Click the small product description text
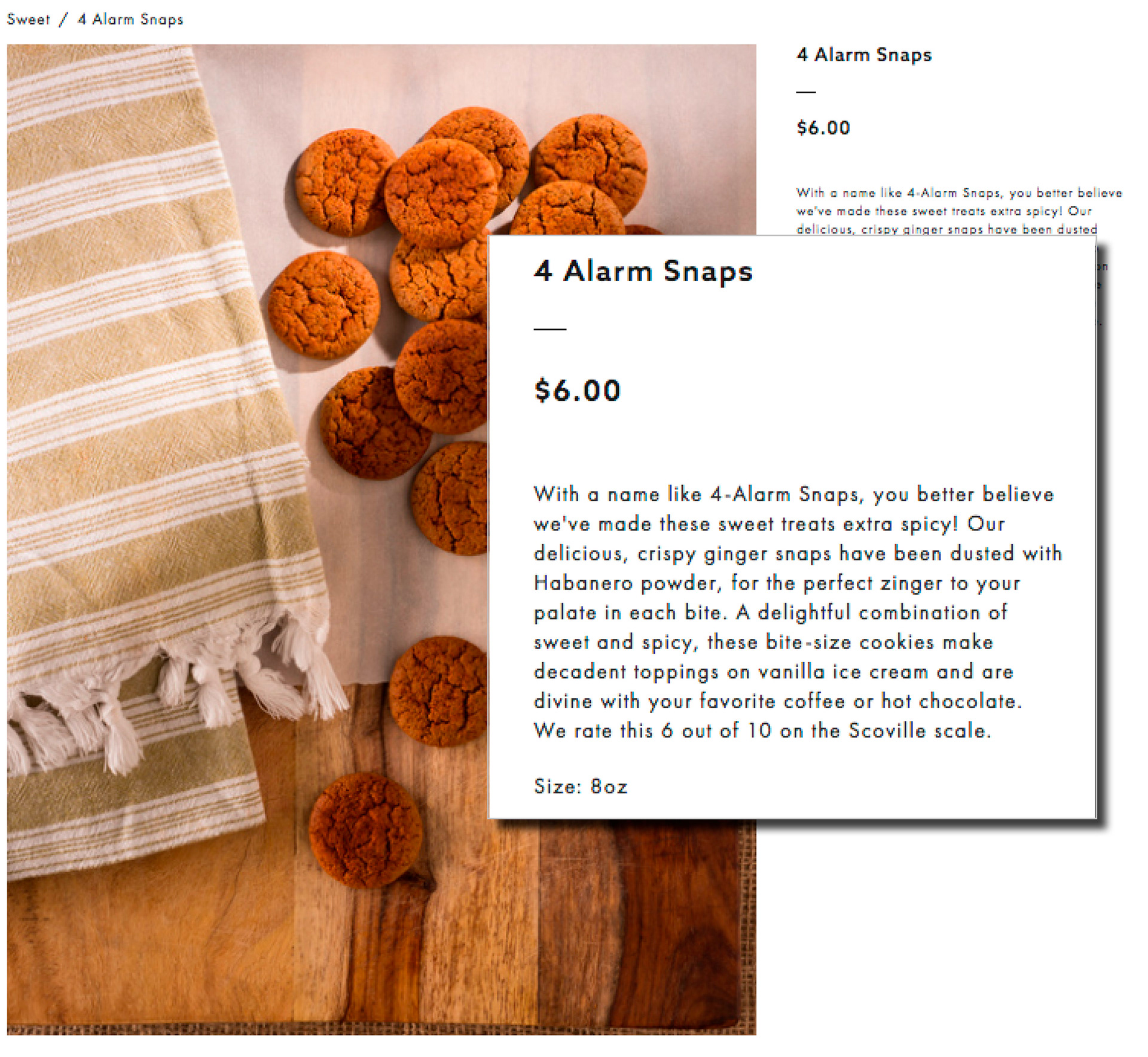The width and height of the screenshot is (1148, 1057). click(x=958, y=211)
